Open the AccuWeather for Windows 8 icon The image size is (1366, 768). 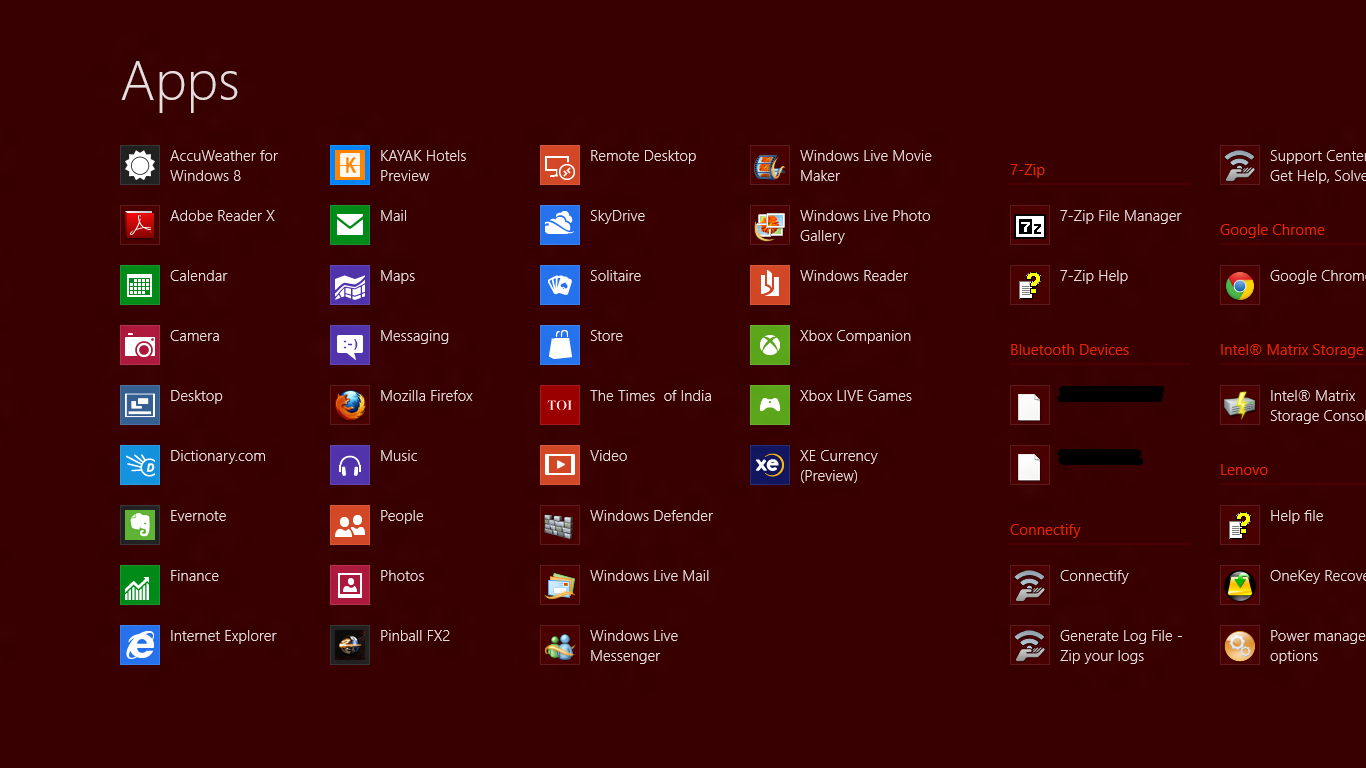pyautogui.click(x=140, y=165)
